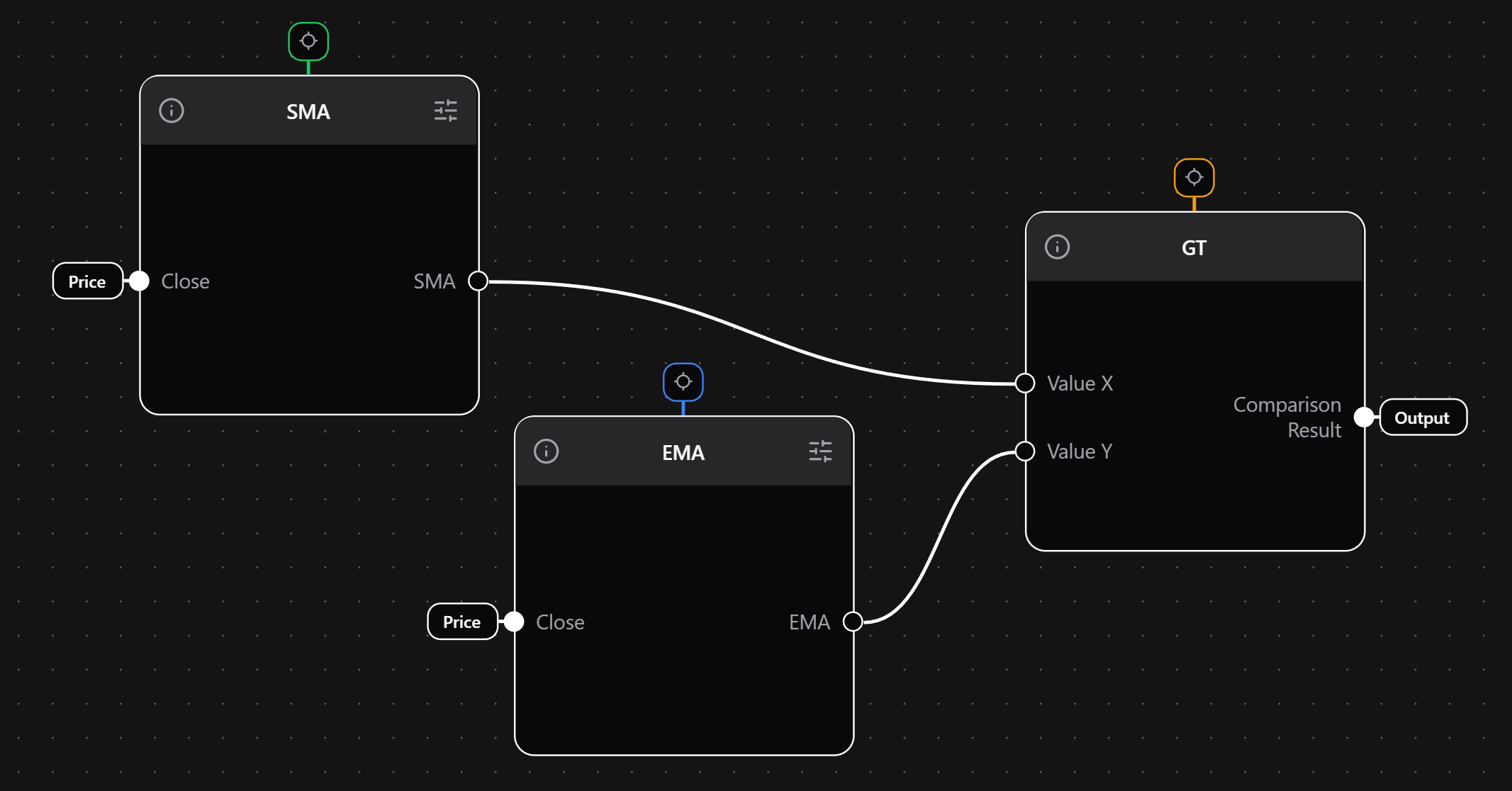This screenshot has height=791, width=1512.
Task: Select the SMA output port
Action: point(478,281)
